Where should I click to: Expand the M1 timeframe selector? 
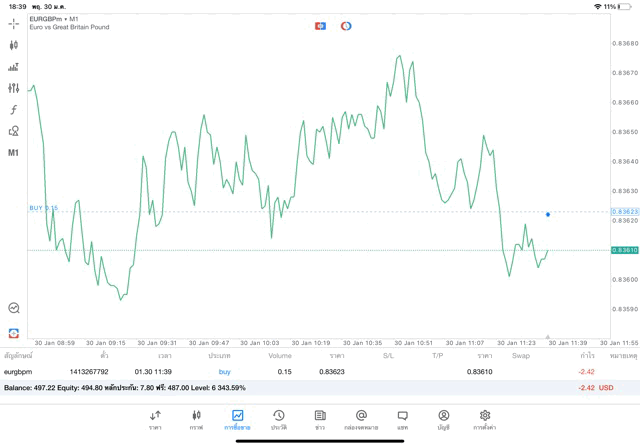click(x=13, y=153)
